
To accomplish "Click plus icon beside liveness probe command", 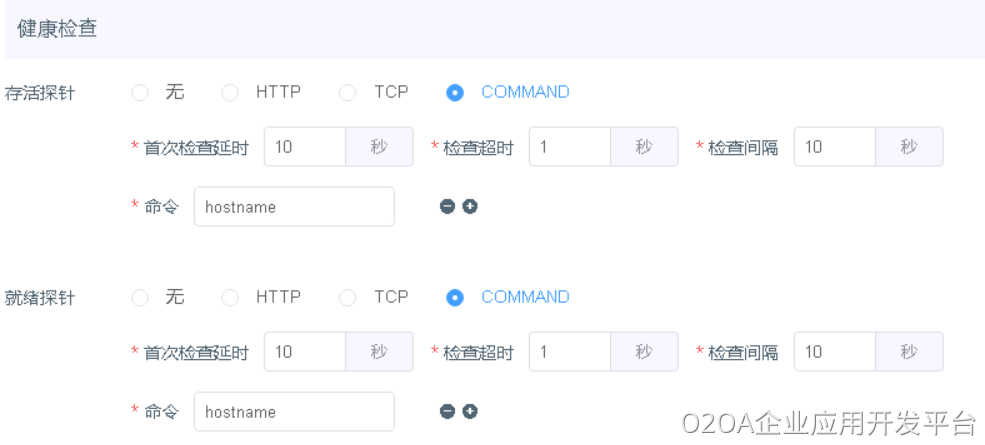I will [470, 206].
